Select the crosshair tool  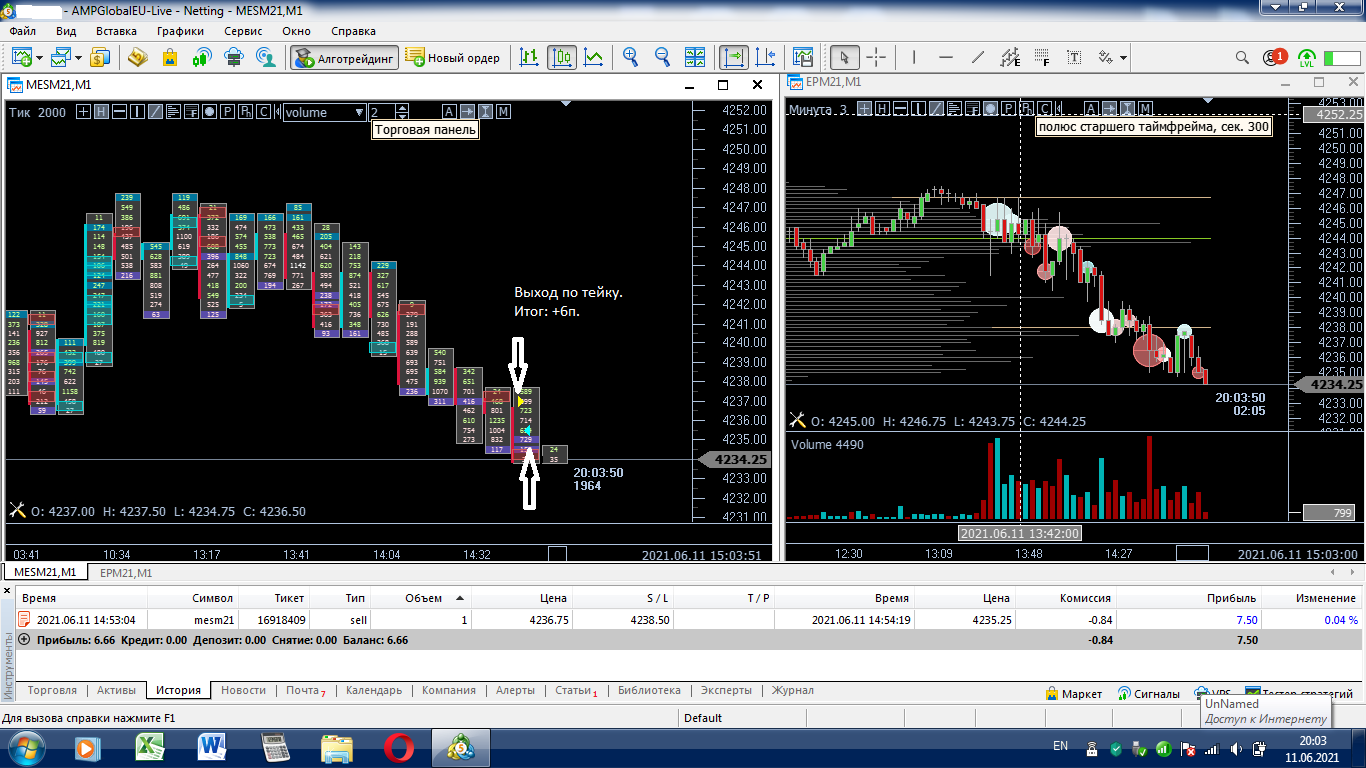tap(876, 57)
